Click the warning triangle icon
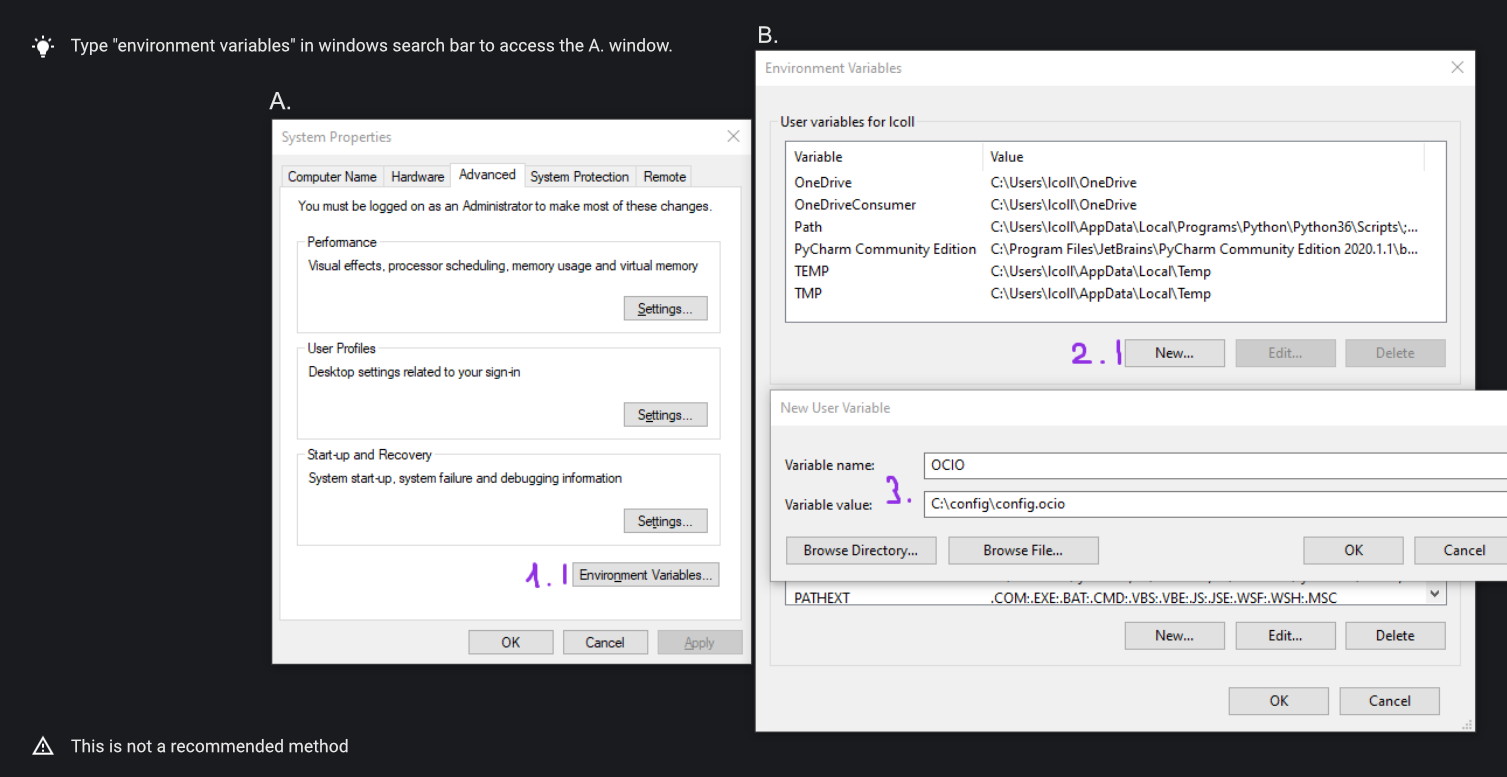Viewport: 1507px width, 777px height. (x=43, y=746)
